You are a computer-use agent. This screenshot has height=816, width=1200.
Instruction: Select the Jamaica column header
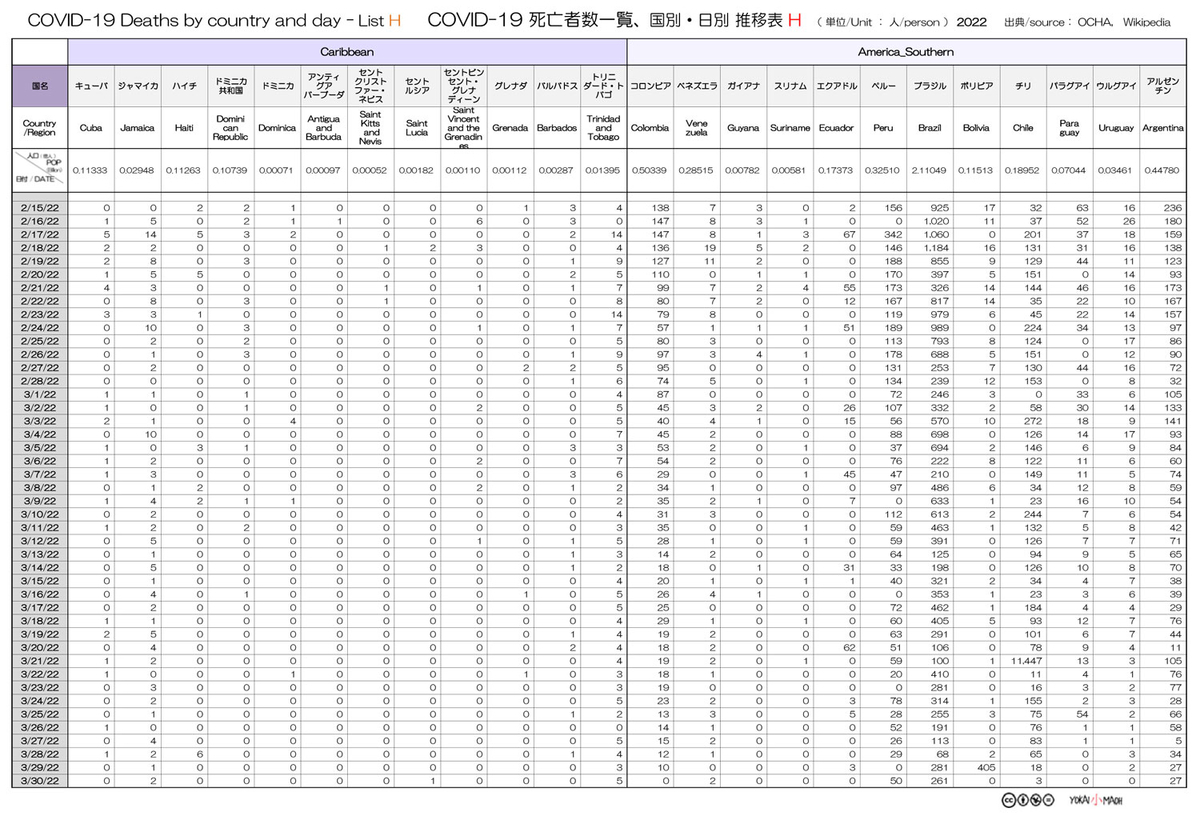[137, 128]
